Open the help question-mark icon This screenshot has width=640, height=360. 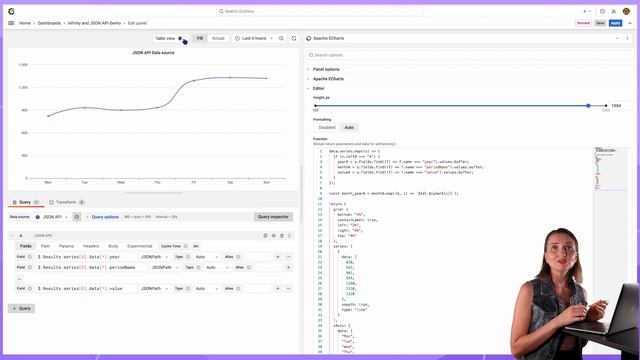(602, 11)
